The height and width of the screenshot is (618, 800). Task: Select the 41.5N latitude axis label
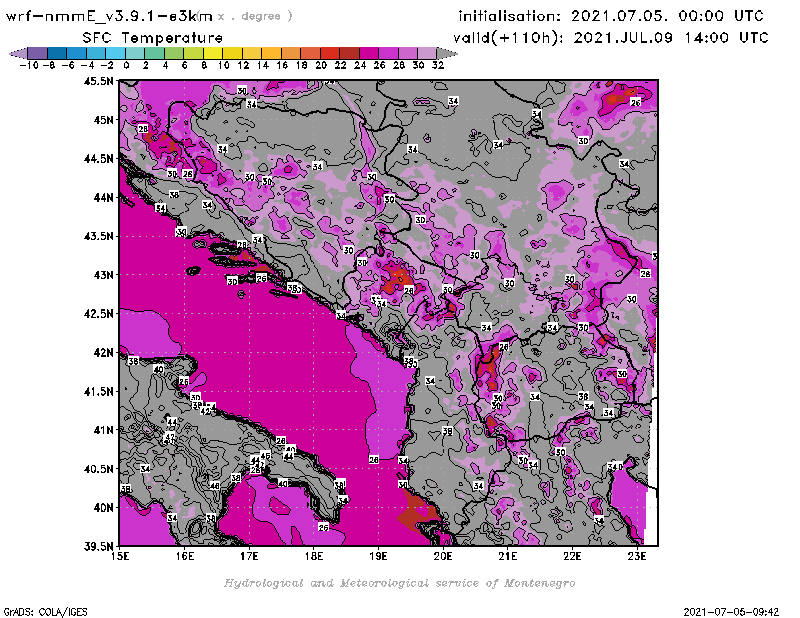(x=98, y=391)
